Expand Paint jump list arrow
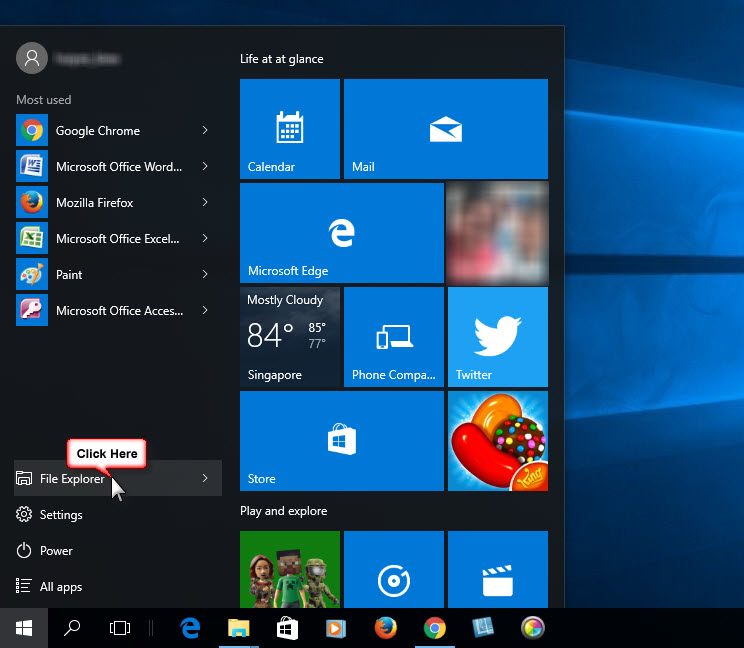The height and width of the screenshot is (648, 744). point(205,274)
